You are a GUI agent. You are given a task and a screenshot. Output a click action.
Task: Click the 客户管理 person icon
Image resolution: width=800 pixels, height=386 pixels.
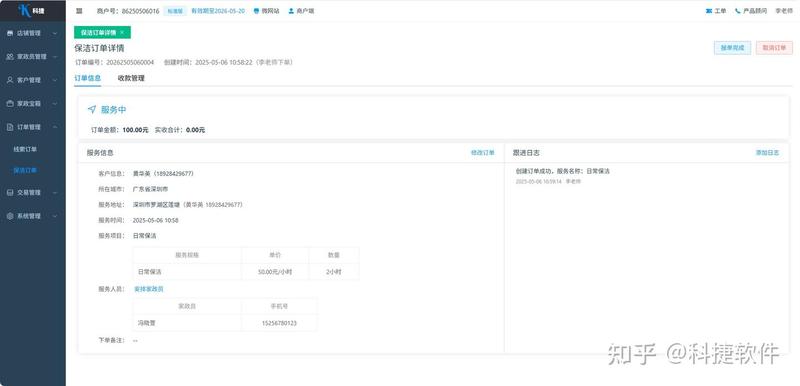click(10, 80)
